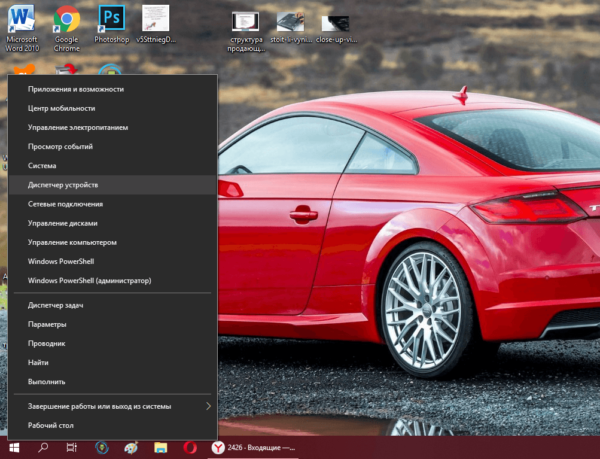Select the v5SttniegD file thumbnail on desktop
Image resolution: width=600 pixels, height=459 pixels.
[156, 24]
